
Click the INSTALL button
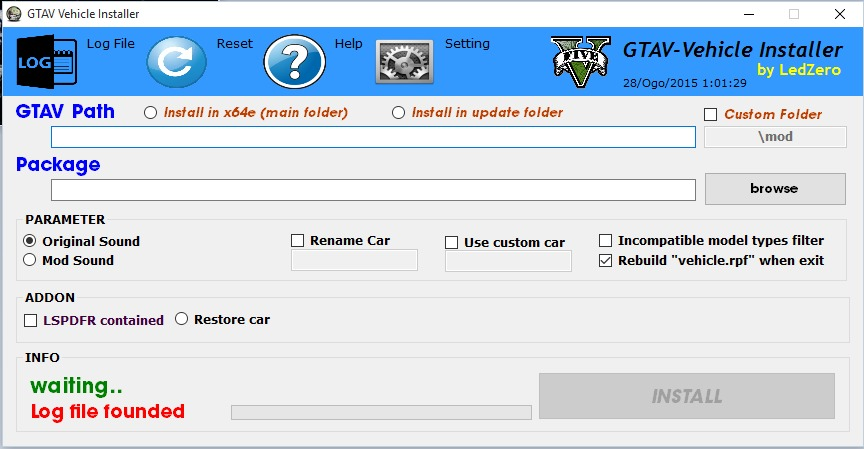(x=686, y=396)
